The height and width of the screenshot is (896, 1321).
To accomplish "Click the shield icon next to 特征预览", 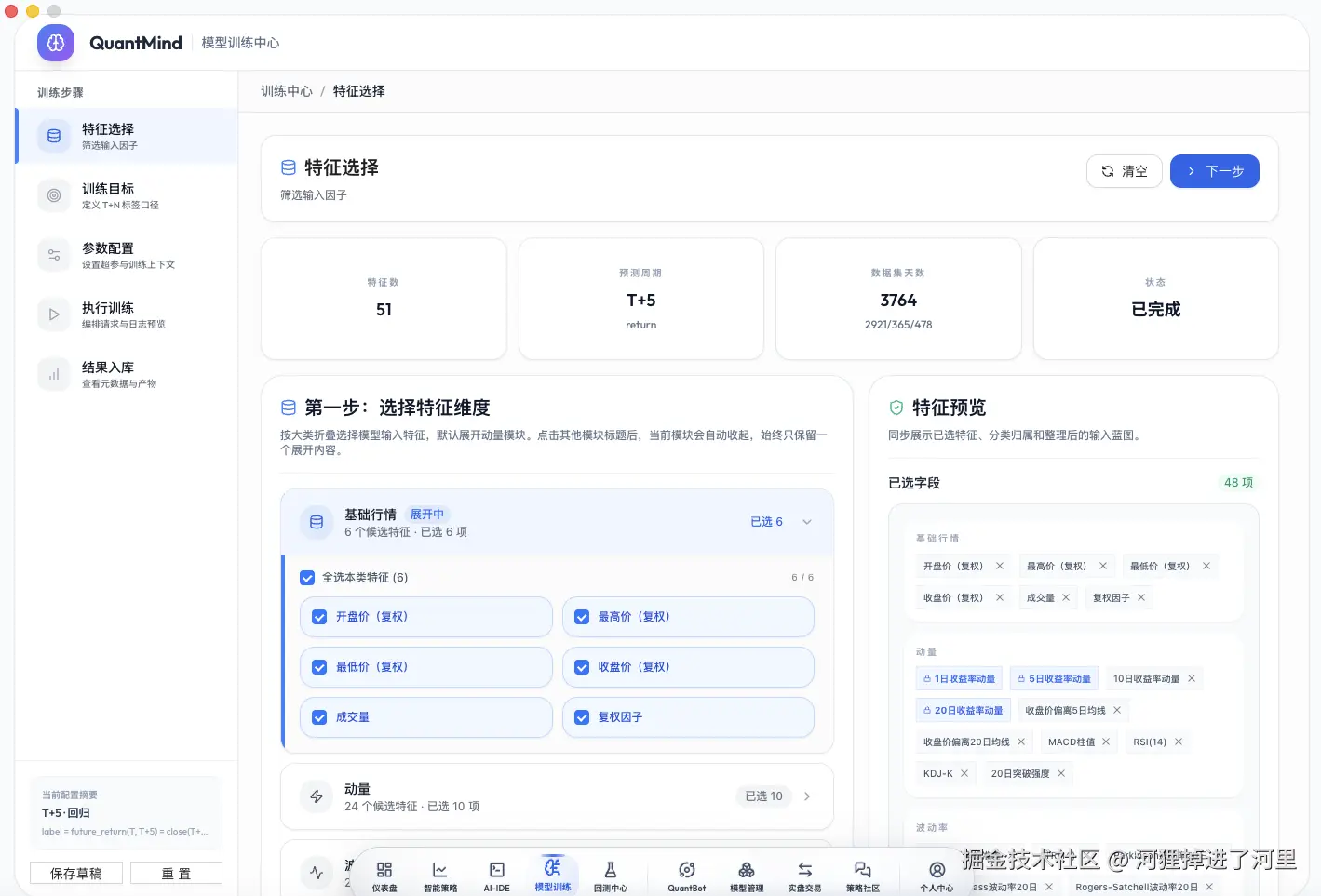I will [896, 408].
